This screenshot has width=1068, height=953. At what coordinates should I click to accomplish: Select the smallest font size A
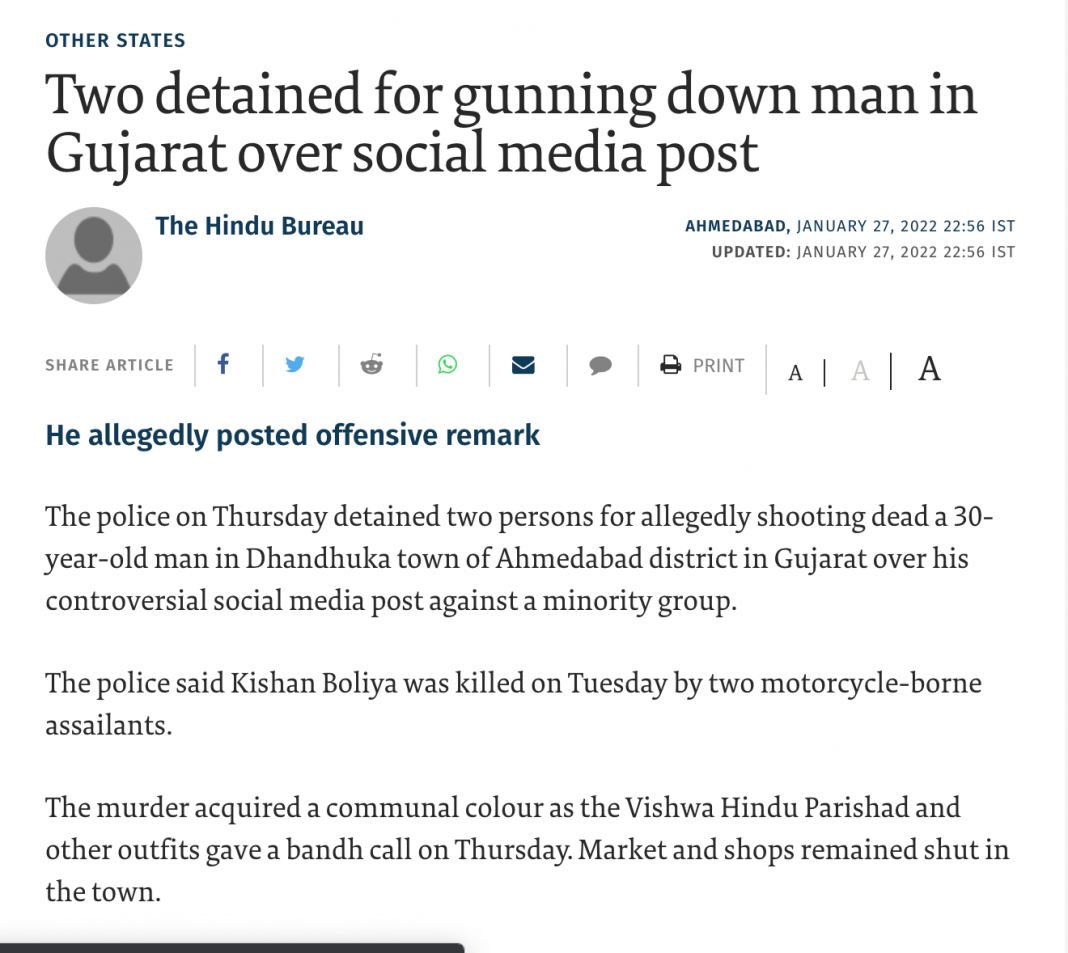(795, 373)
